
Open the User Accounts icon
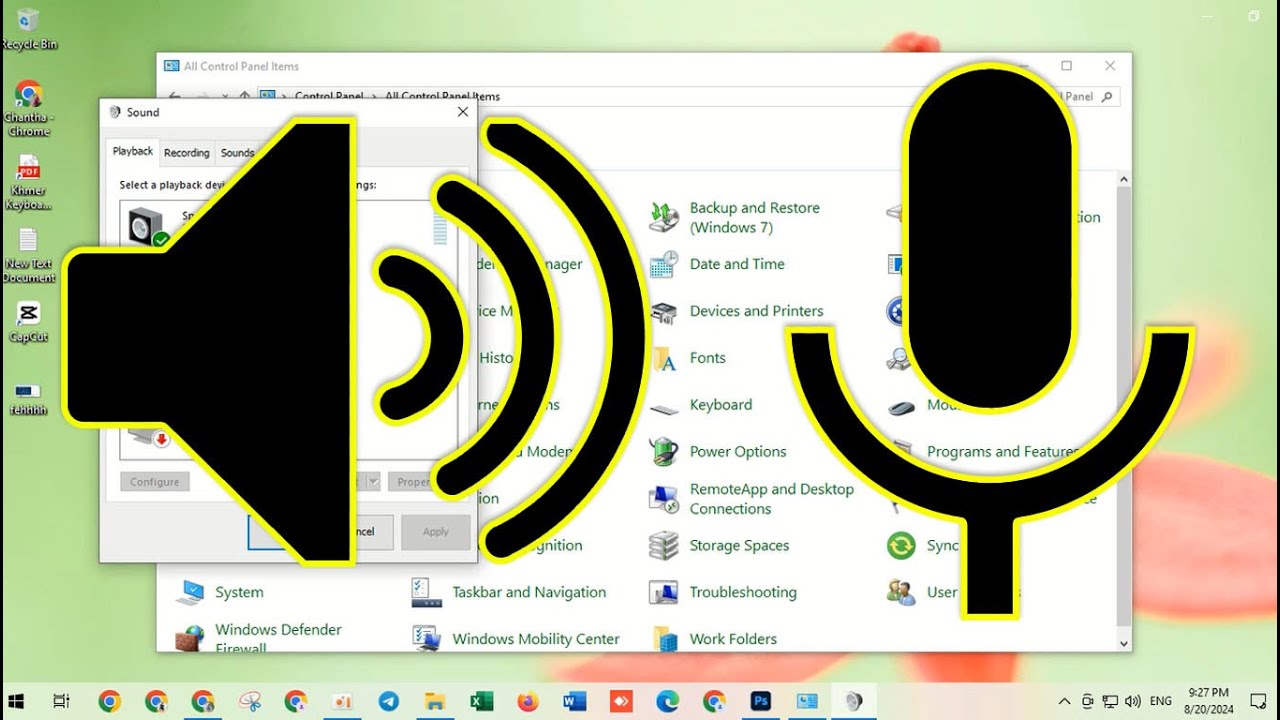tap(901, 592)
